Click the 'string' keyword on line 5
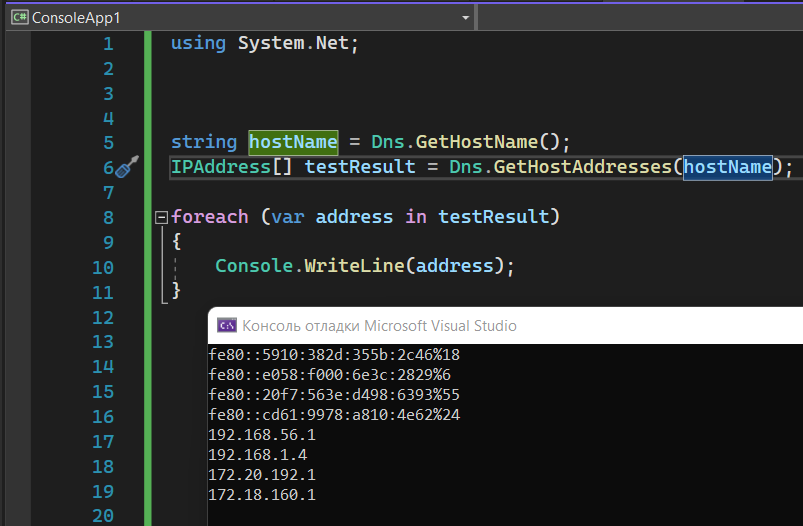The height and width of the screenshot is (526, 803). tap(204, 142)
